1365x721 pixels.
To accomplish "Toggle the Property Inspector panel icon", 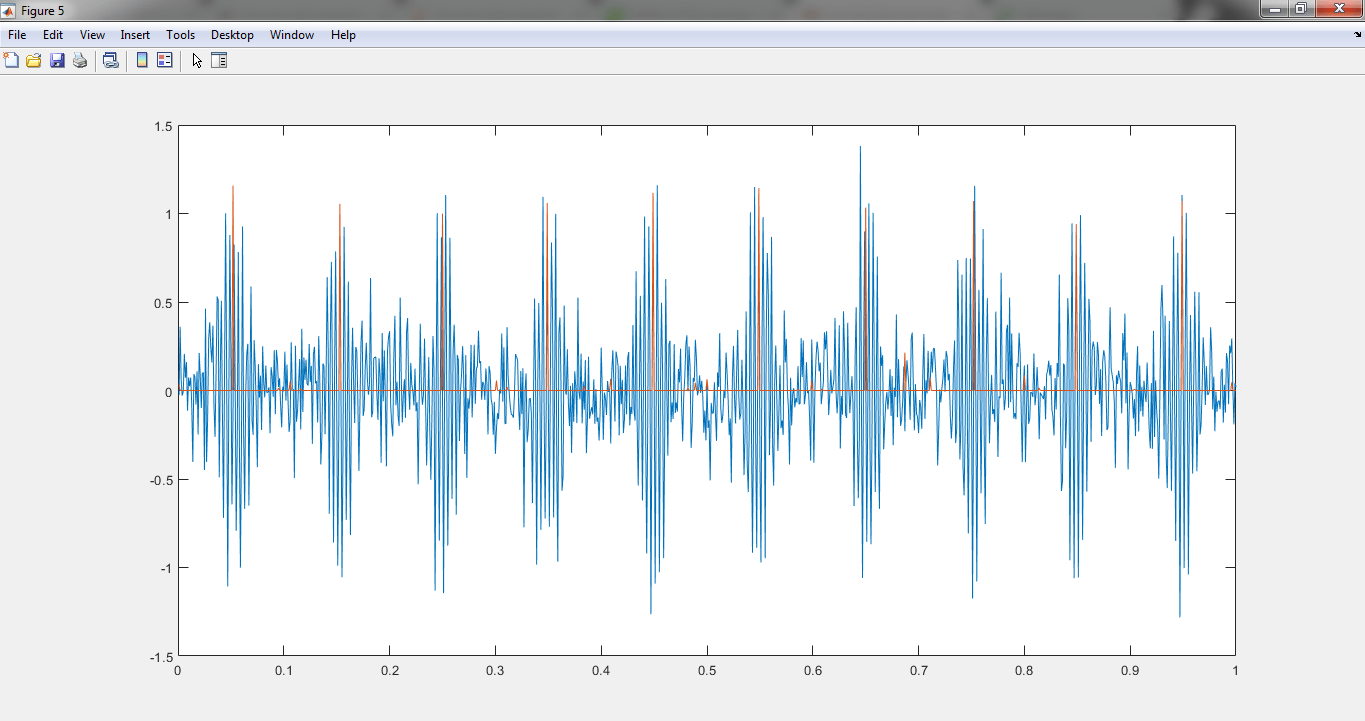I will pyautogui.click(x=219, y=60).
